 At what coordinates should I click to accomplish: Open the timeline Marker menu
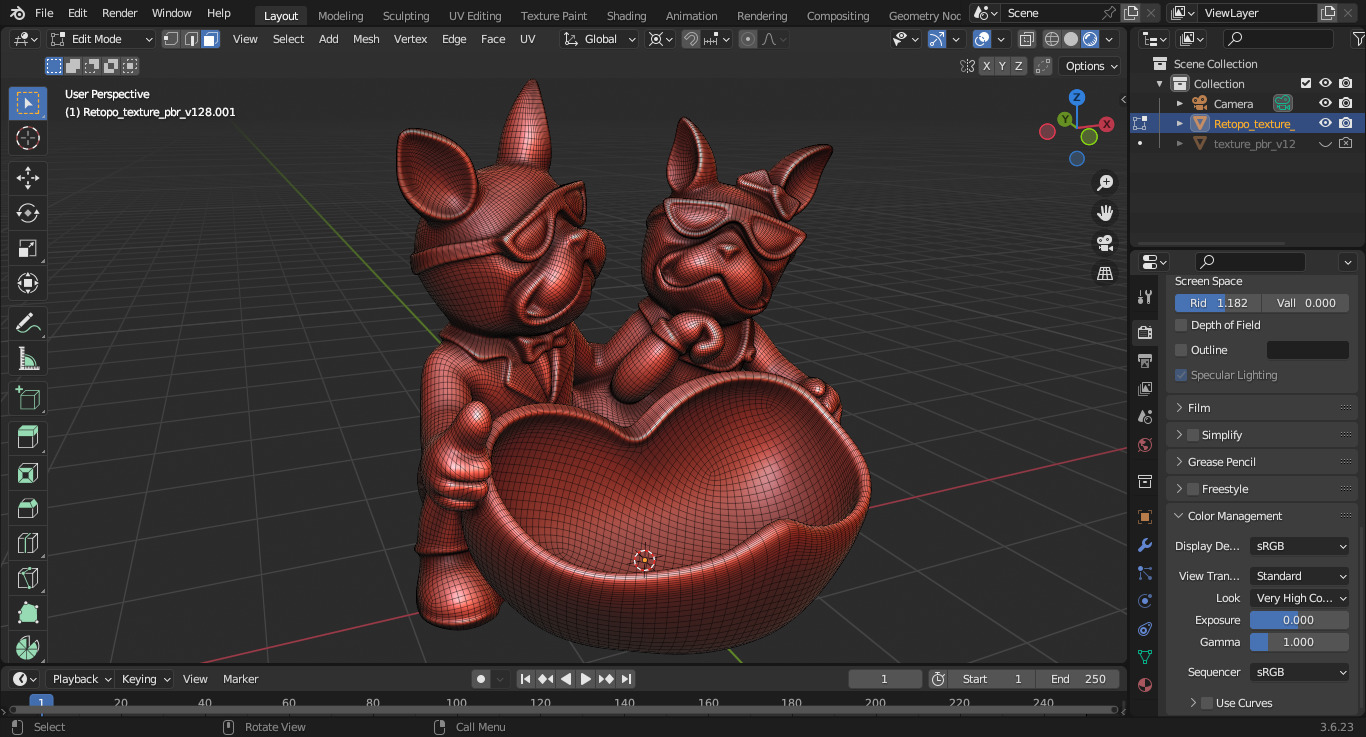pyautogui.click(x=241, y=679)
